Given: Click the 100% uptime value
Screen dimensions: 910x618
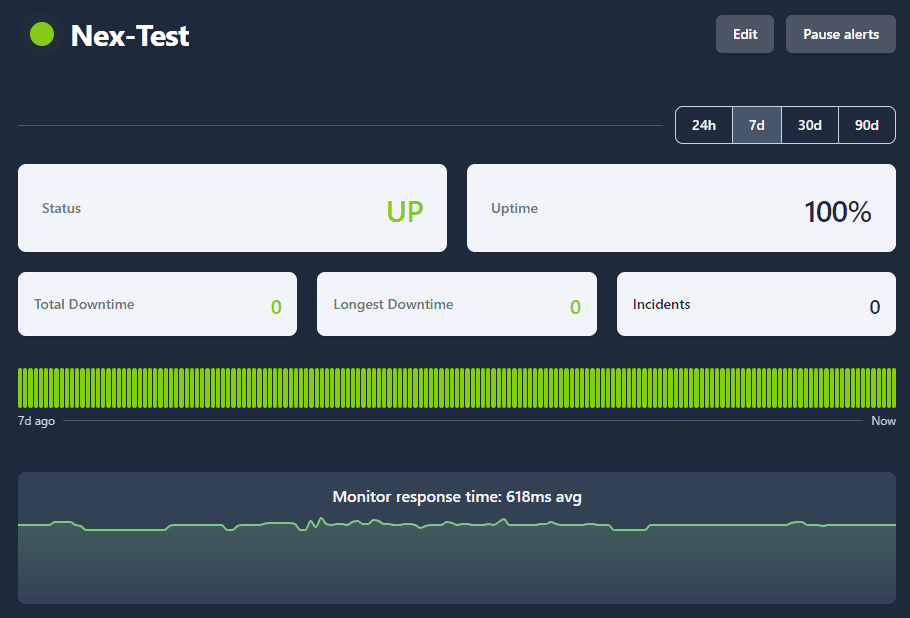Looking at the screenshot, I should [x=837, y=210].
